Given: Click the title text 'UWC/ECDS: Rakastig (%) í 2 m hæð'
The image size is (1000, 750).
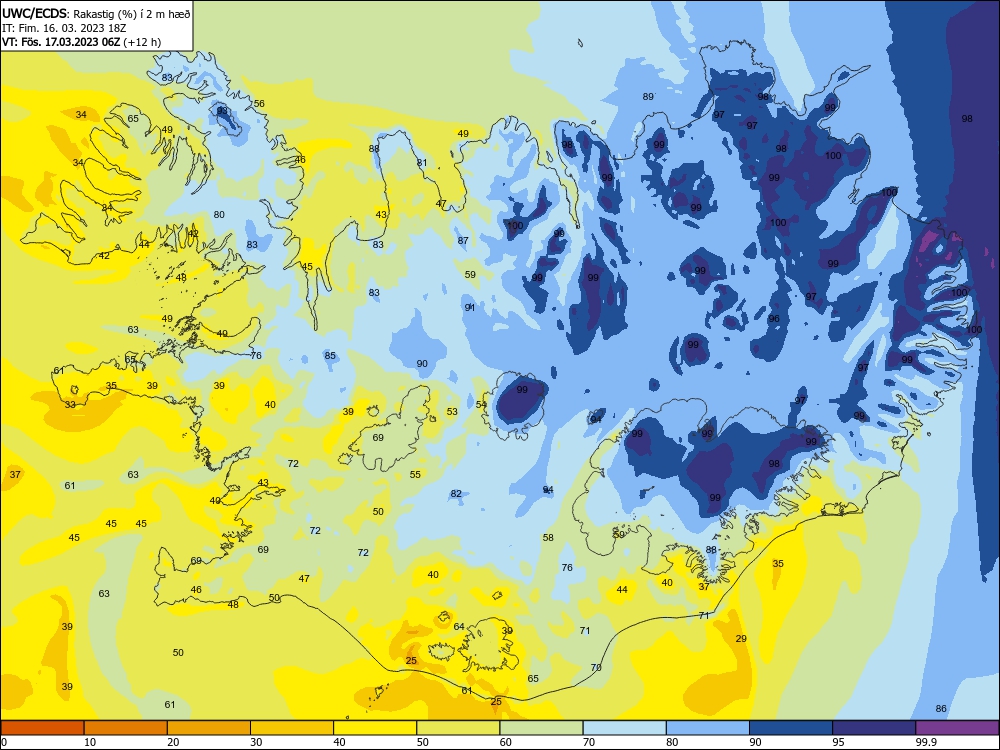Looking at the screenshot, I should [x=96, y=13].
